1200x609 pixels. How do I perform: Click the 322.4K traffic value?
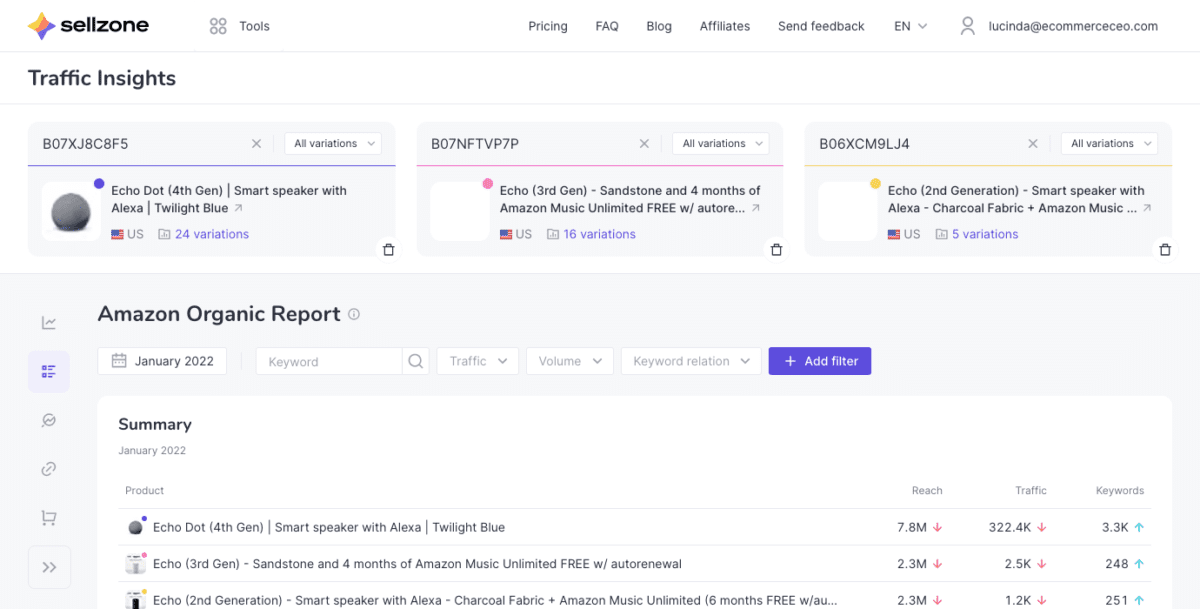click(1009, 527)
